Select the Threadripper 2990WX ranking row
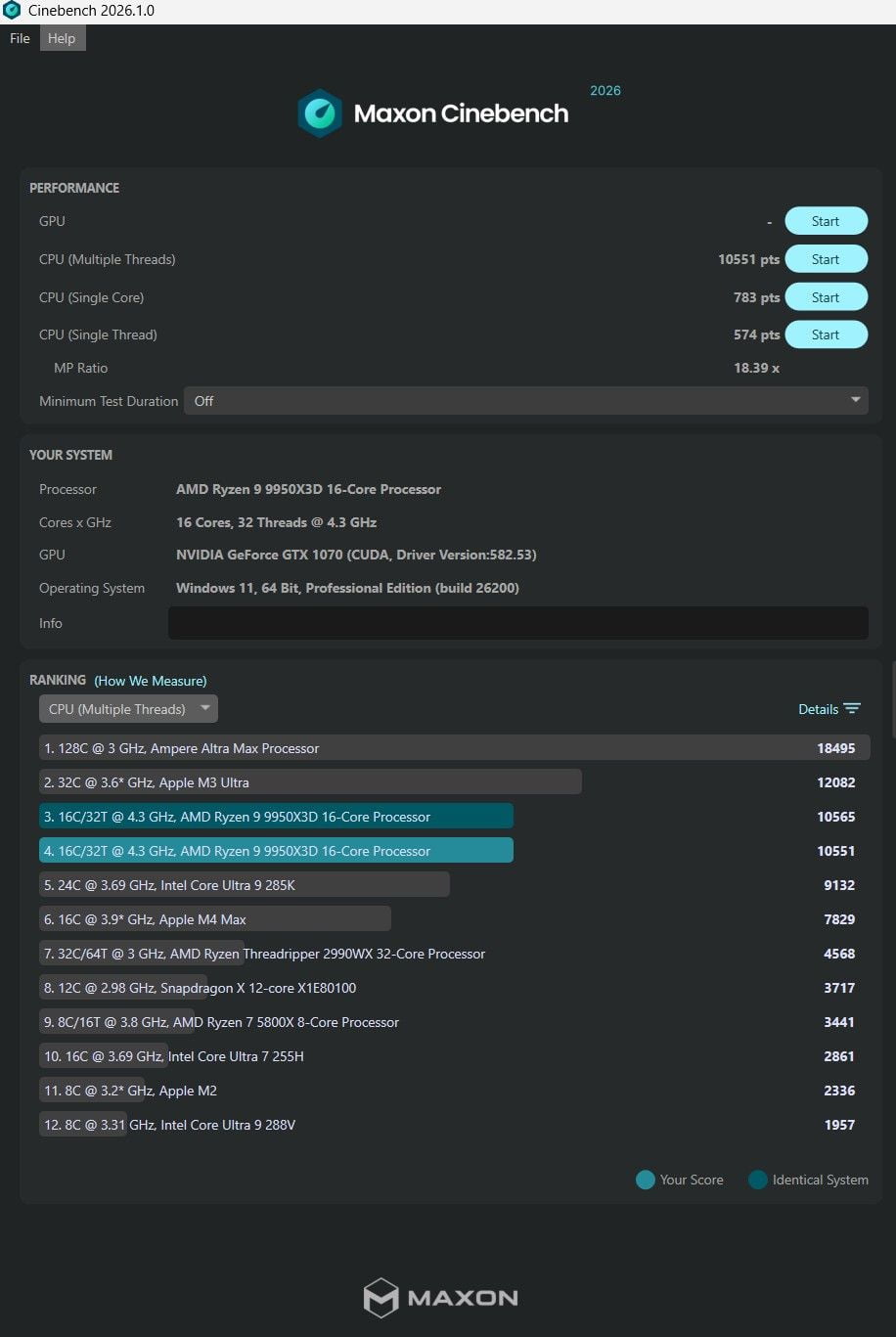896x1337 pixels. pyautogui.click(x=454, y=954)
